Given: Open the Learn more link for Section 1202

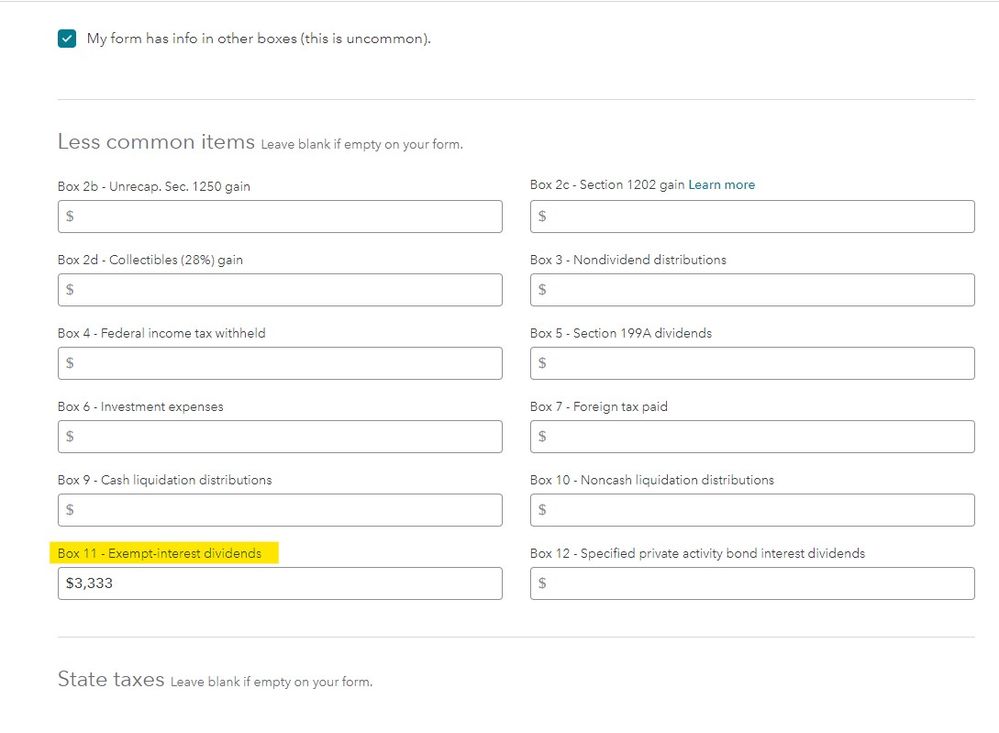Looking at the screenshot, I should point(721,185).
